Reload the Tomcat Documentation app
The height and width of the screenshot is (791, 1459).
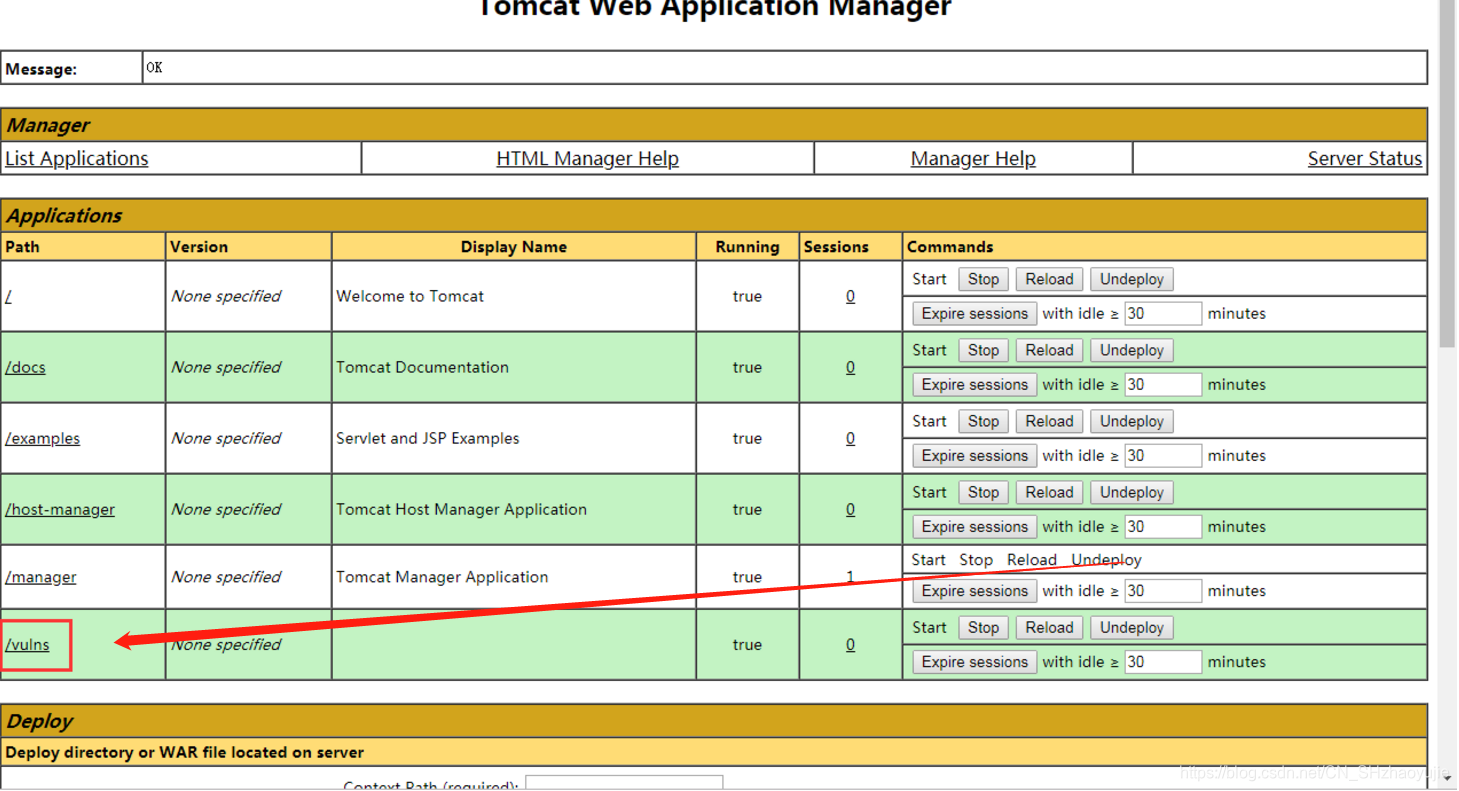(x=1049, y=350)
